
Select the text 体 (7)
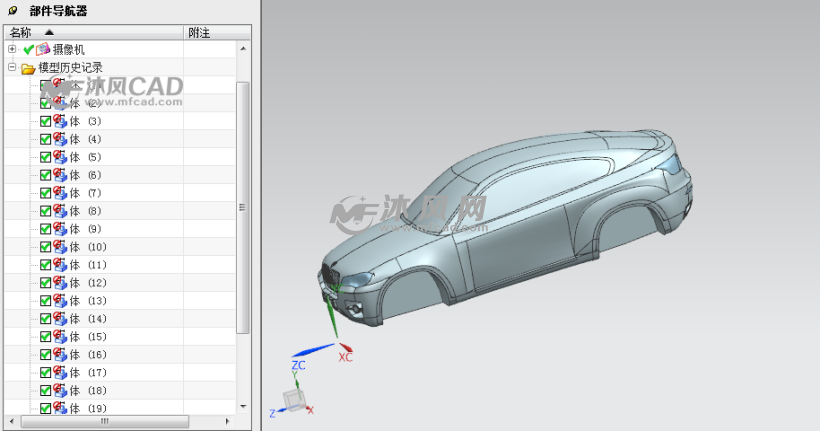click(85, 193)
